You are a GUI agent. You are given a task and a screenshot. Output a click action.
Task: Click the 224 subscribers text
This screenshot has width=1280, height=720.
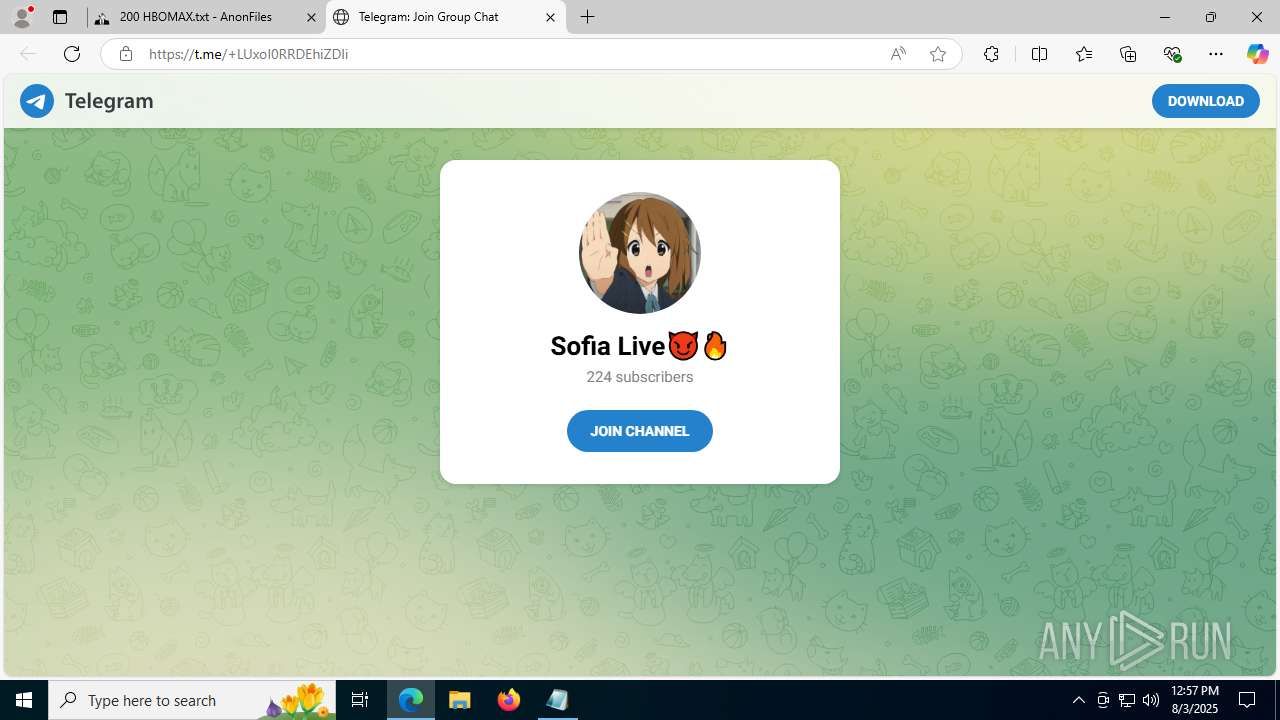tap(640, 377)
